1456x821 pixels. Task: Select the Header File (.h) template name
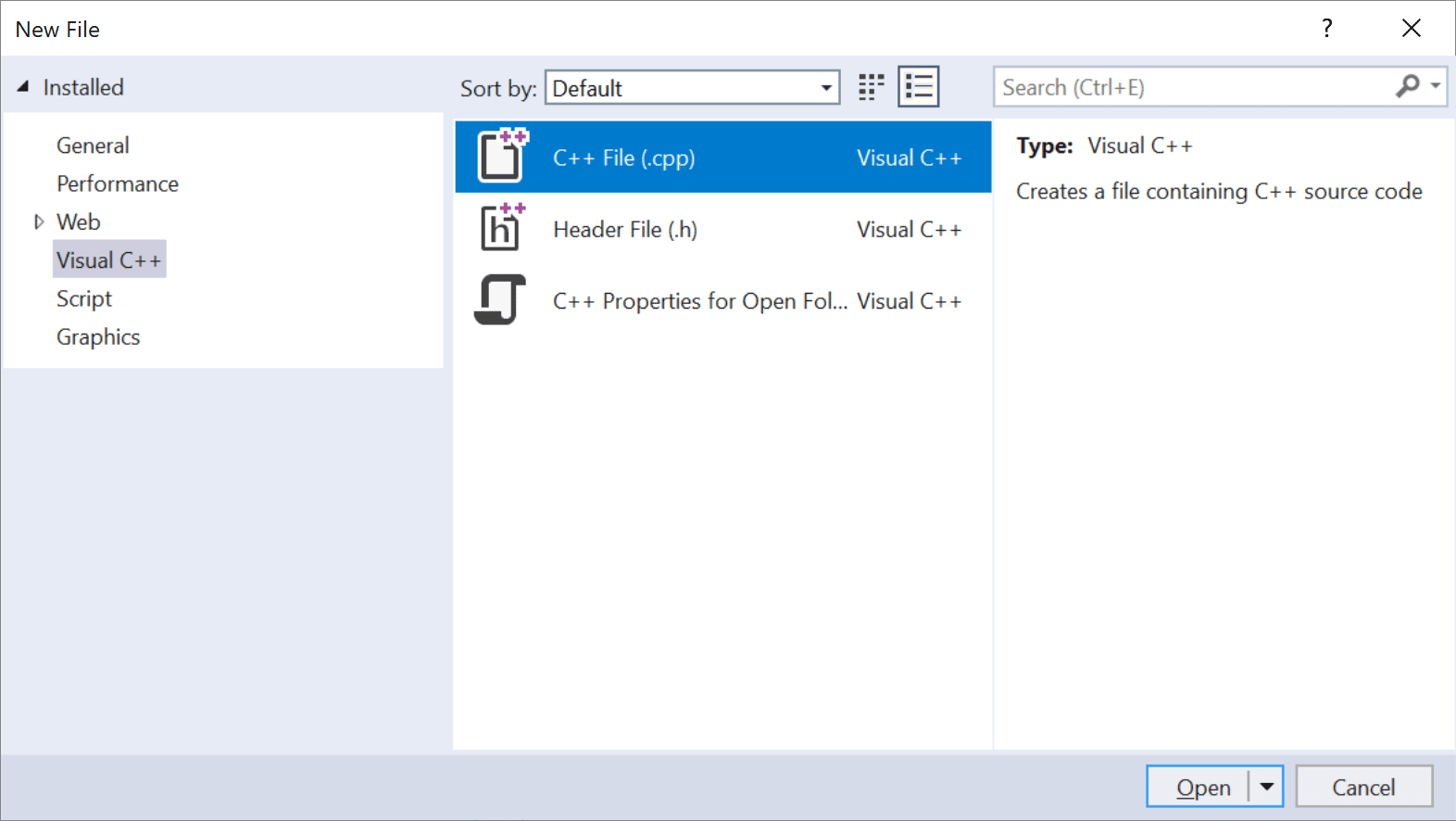coord(625,229)
